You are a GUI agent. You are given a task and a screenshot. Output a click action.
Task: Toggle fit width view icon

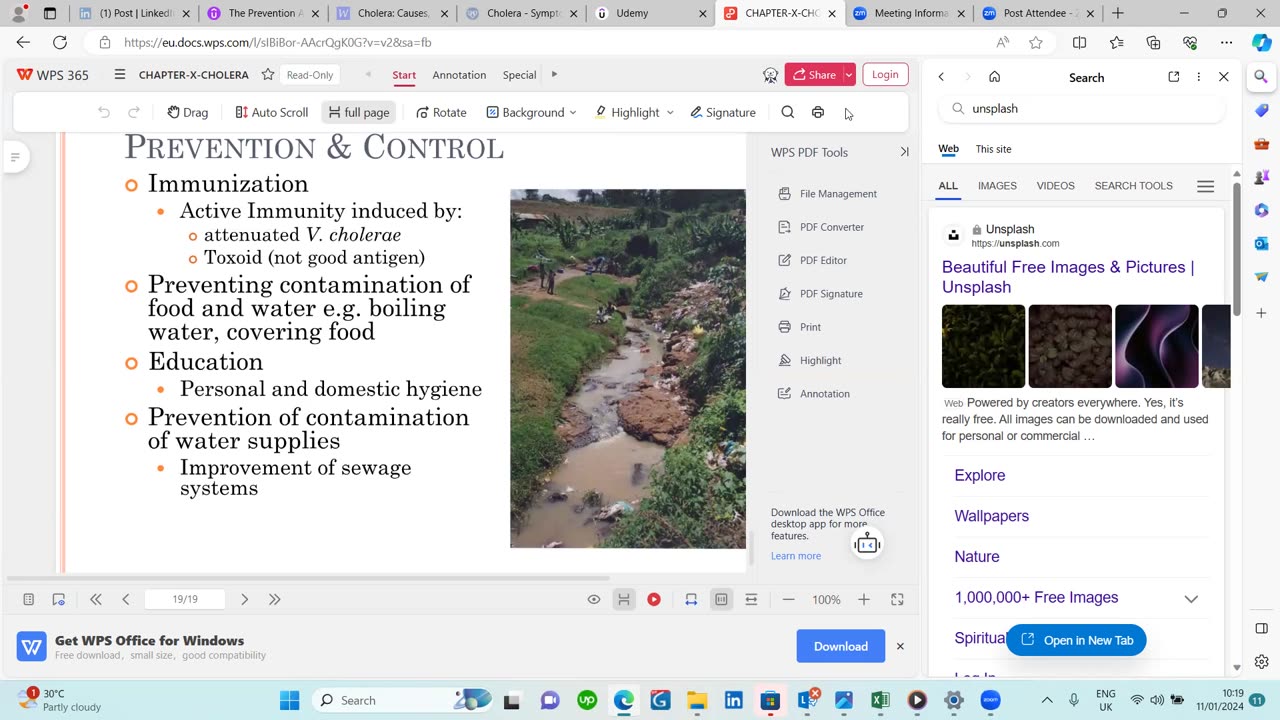click(691, 599)
